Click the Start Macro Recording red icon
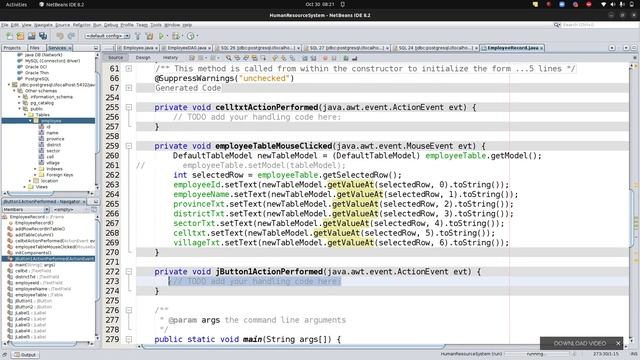 click(x=325, y=58)
